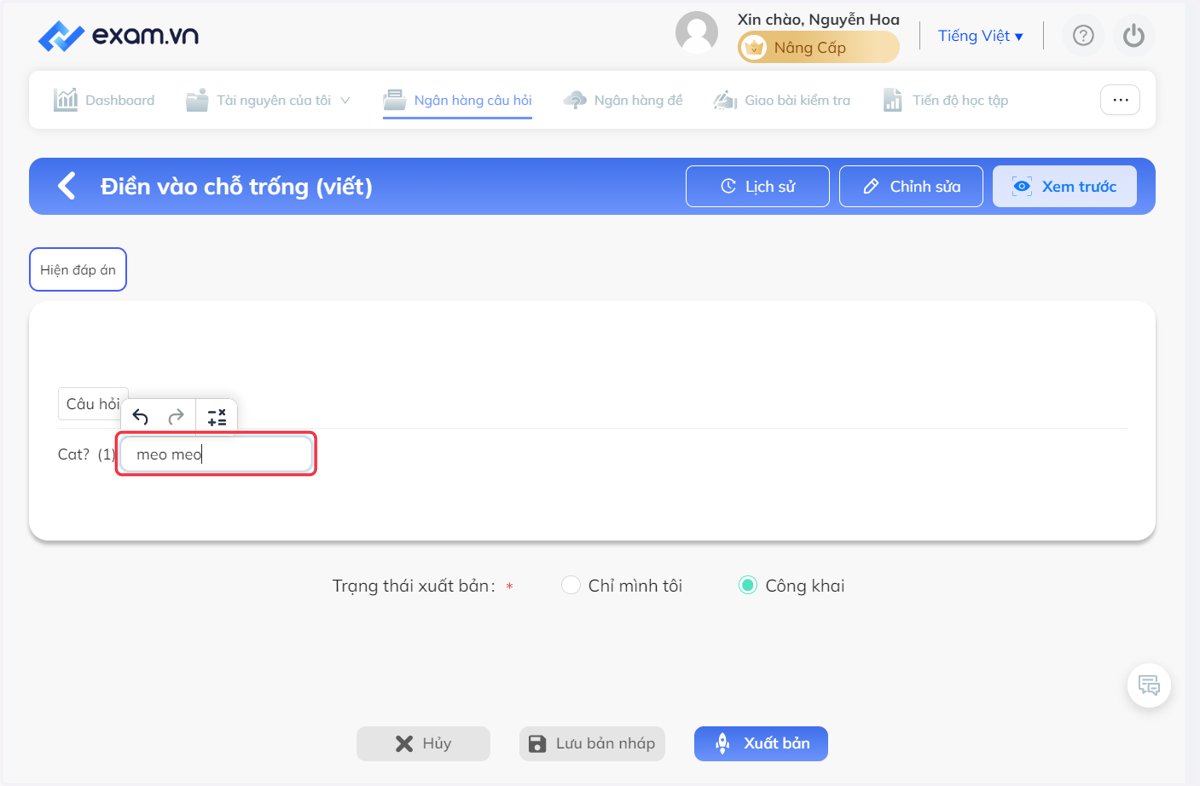Go to the Dashboard tab
Viewport: 1200px width, 786px height.
tap(104, 100)
